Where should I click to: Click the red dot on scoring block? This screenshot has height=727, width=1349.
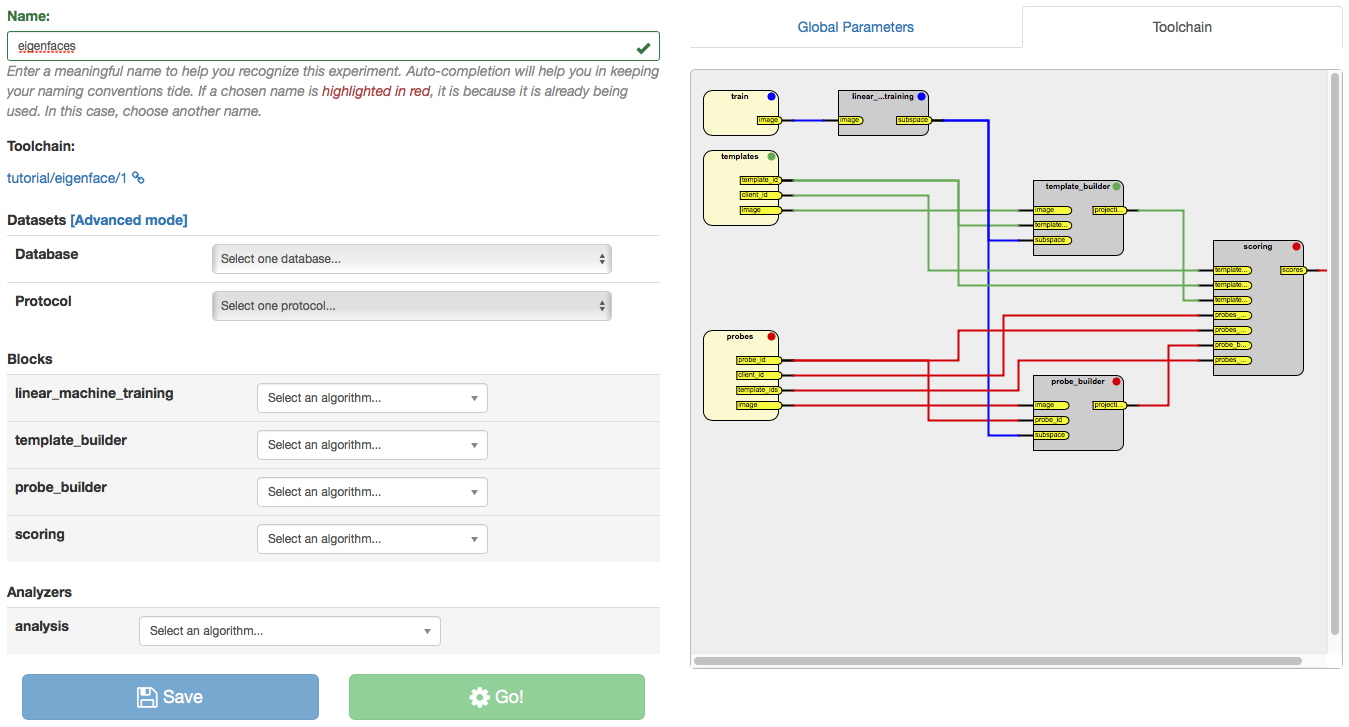pyautogui.click(x=1296, y=246)
